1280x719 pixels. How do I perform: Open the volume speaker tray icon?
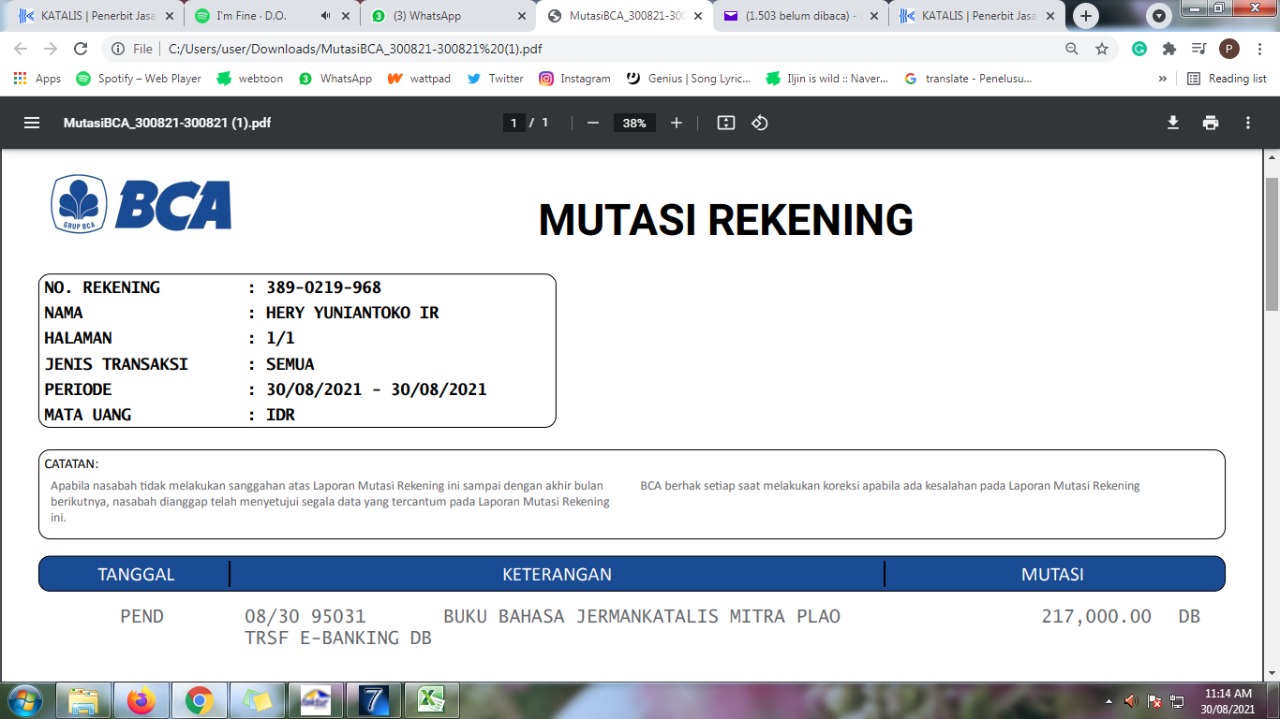(1131, 701)
